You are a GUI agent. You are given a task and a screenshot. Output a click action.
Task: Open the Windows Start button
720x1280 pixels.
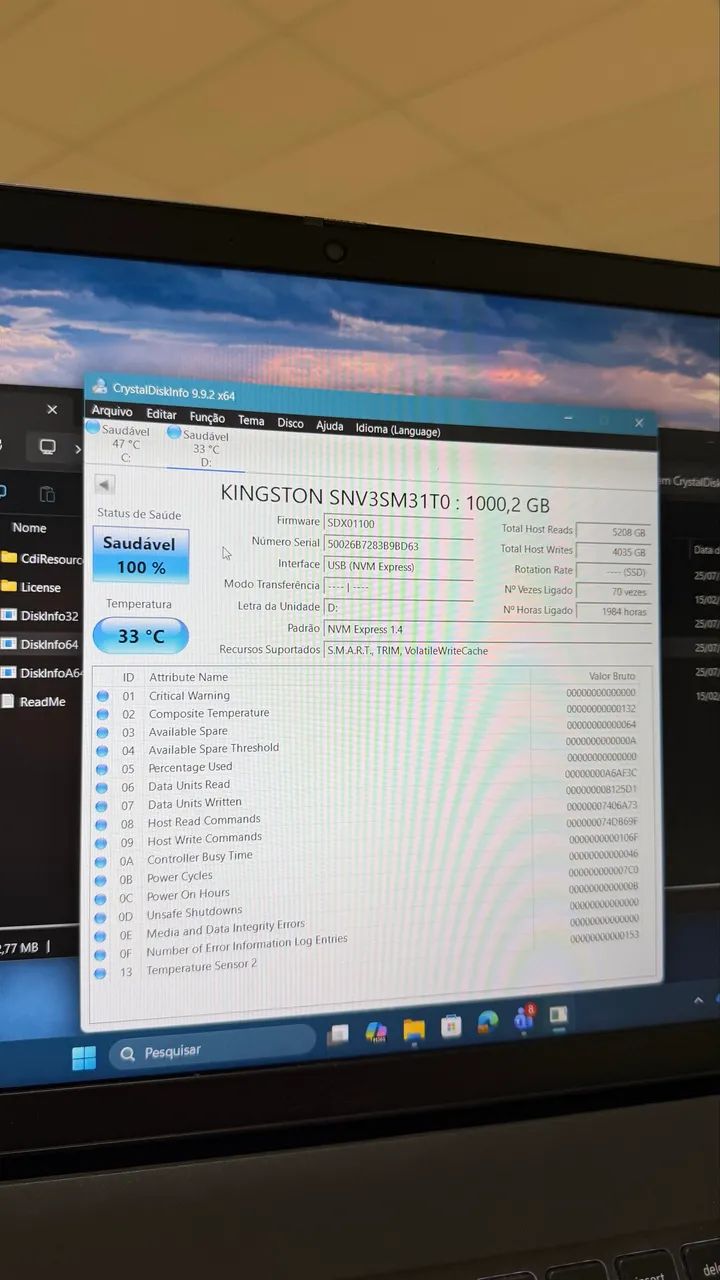tap(84, 1058)
